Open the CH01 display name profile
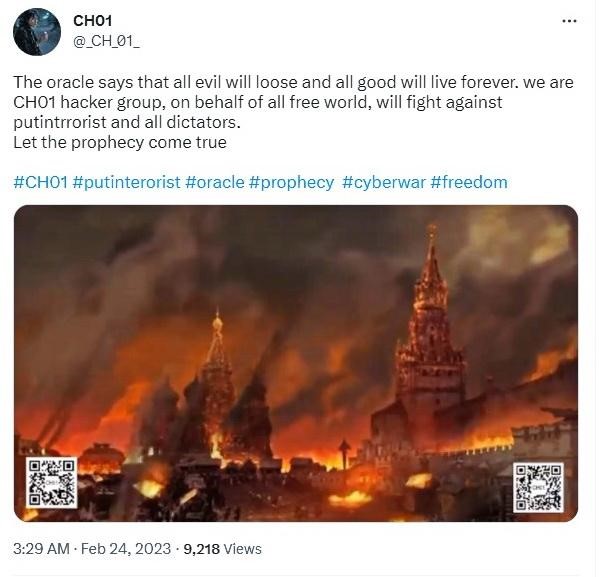Image resolution: width=599 pixels, height=577 pixels. 92,21
